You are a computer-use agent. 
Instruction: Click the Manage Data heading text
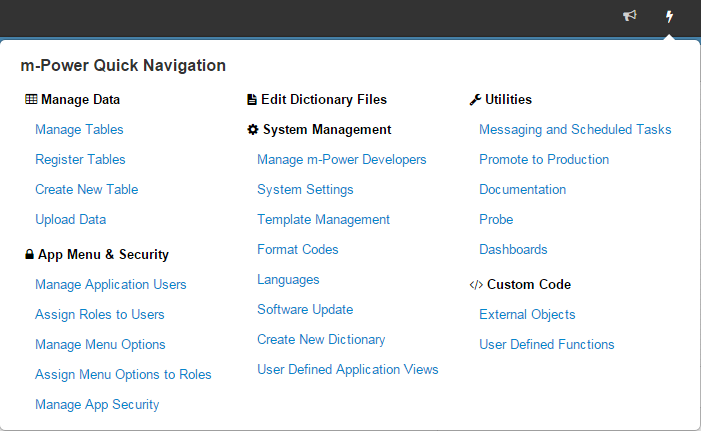coord(80,99)
